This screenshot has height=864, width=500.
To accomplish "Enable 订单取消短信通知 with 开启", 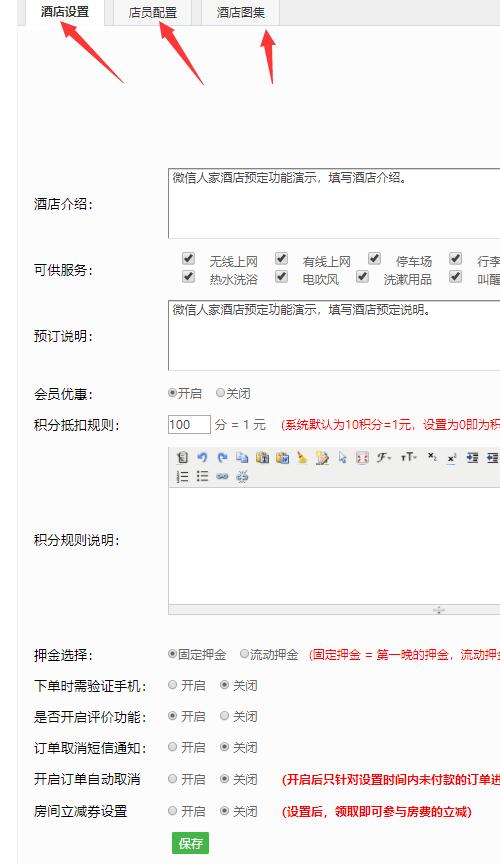I will (x=173, y=747).
